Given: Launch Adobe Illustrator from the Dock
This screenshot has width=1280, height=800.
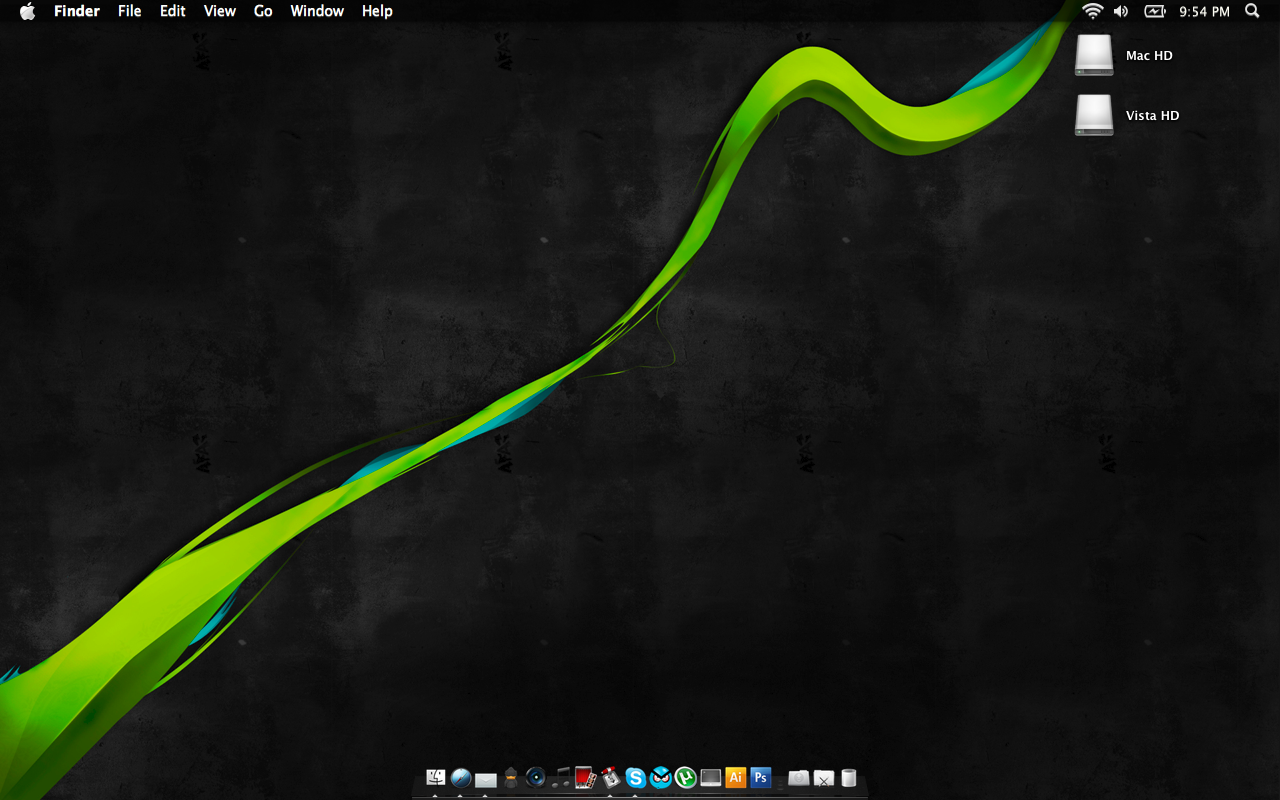Looking at the screenshot, I should [x=736, y=777].
